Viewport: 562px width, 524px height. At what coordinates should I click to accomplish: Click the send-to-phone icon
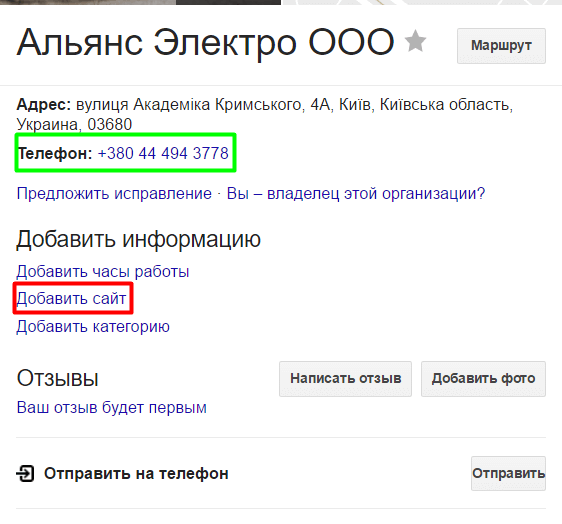coord(25,473)
